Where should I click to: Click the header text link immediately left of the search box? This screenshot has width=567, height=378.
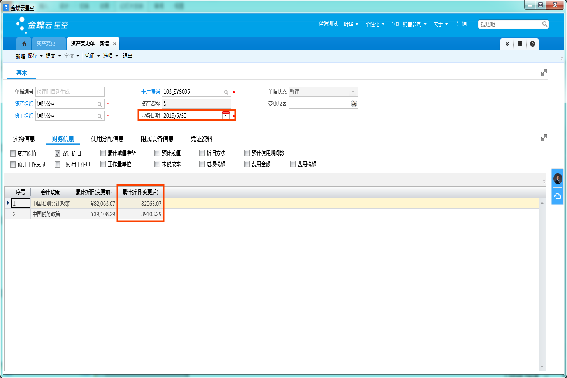click(x=461, y=24)
